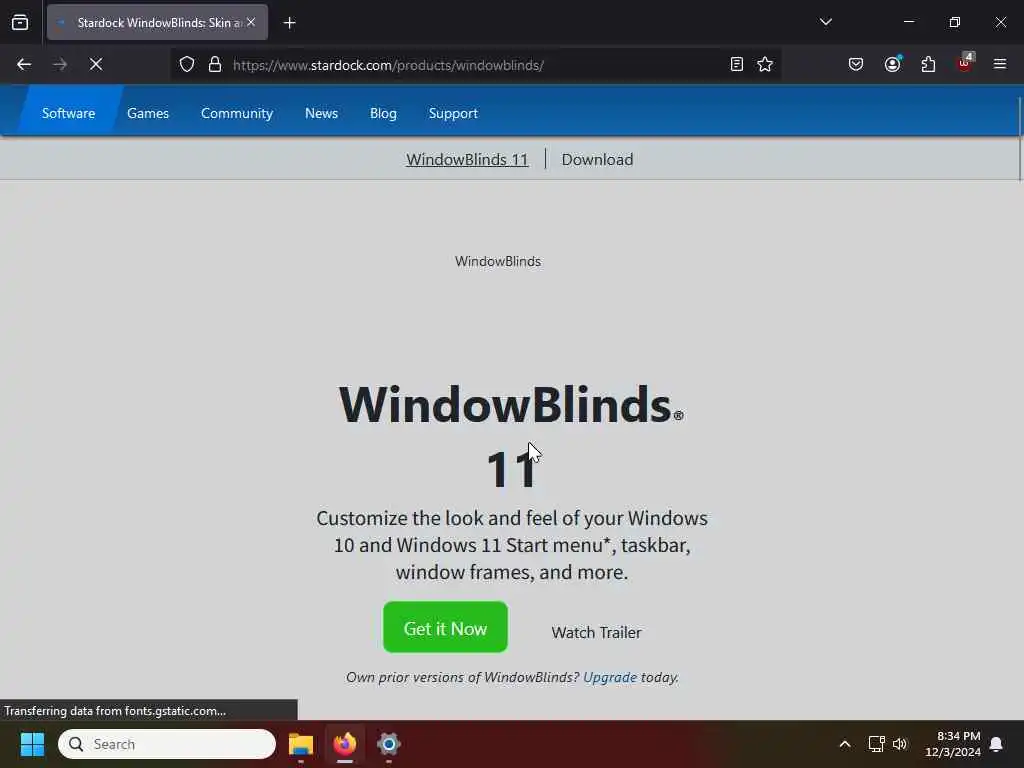Viewport: 1024px width, 768px height.
Task: Stop loading the page
Action: tap(95, 64)
